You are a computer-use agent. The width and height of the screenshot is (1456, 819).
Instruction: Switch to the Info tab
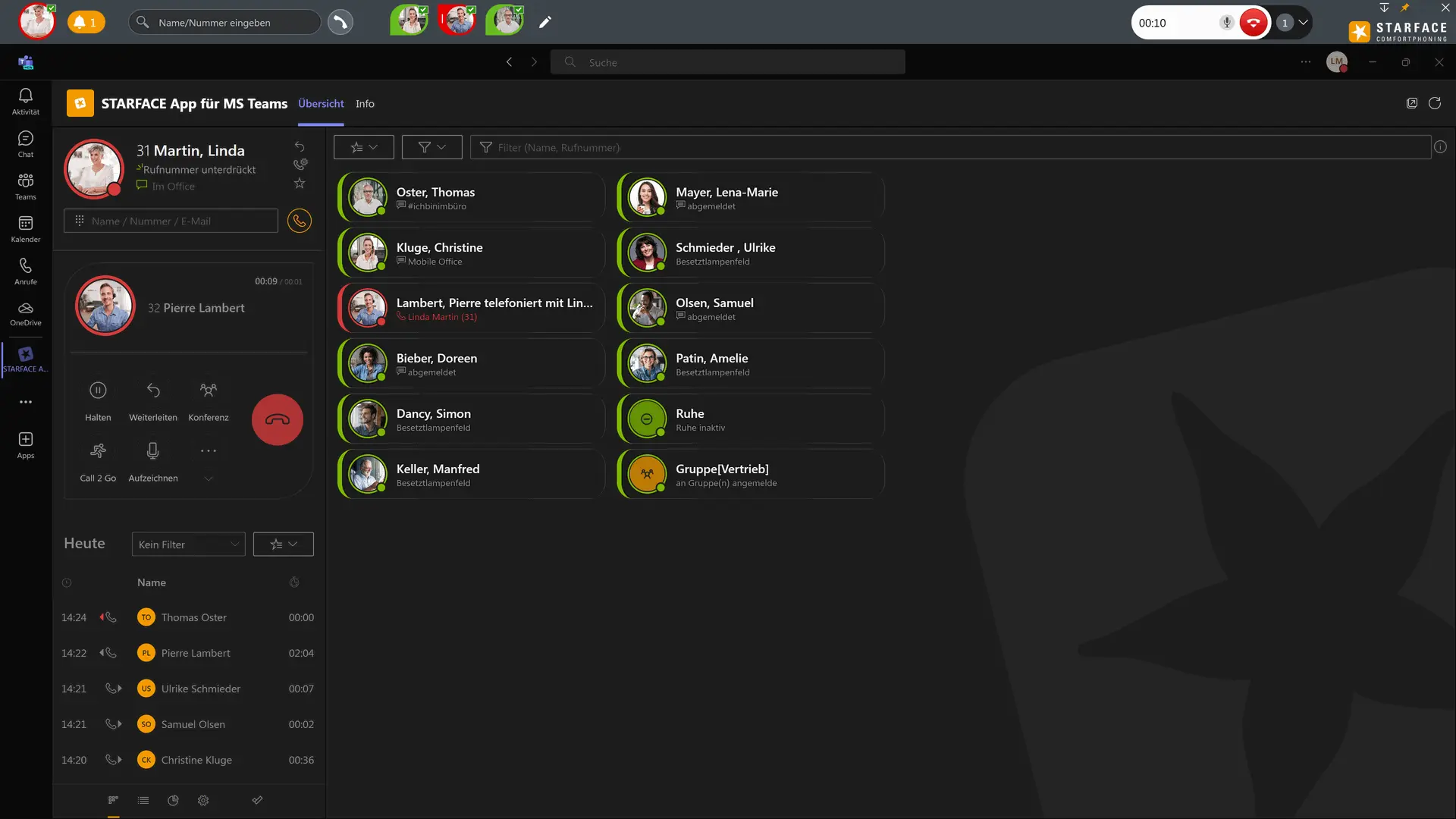365,104
